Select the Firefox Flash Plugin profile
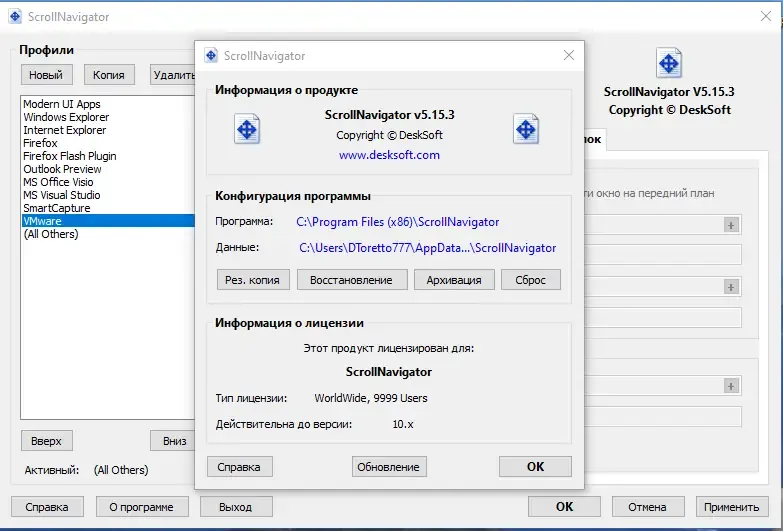This screenshot has height=531, width=783. click(108, 156)
